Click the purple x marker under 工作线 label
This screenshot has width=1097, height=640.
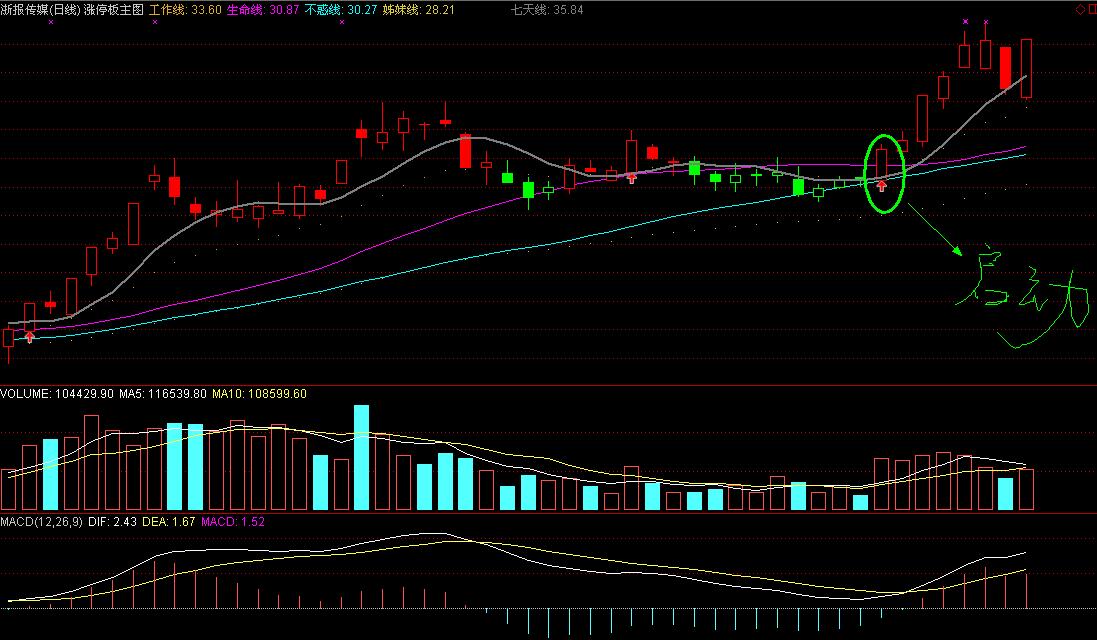point(155,22)
